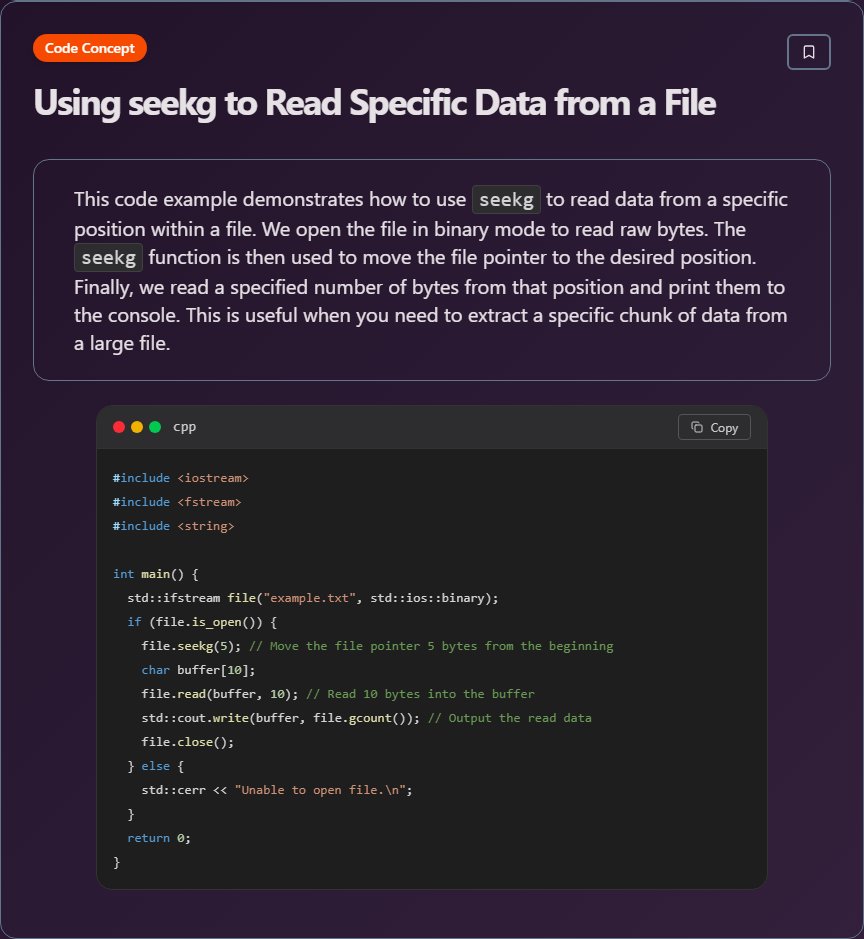The height and width of the screenshot is (939, 864).
Task: Click the "Read 10 bytes into the buffer" comment
Action: pos(429,694)
